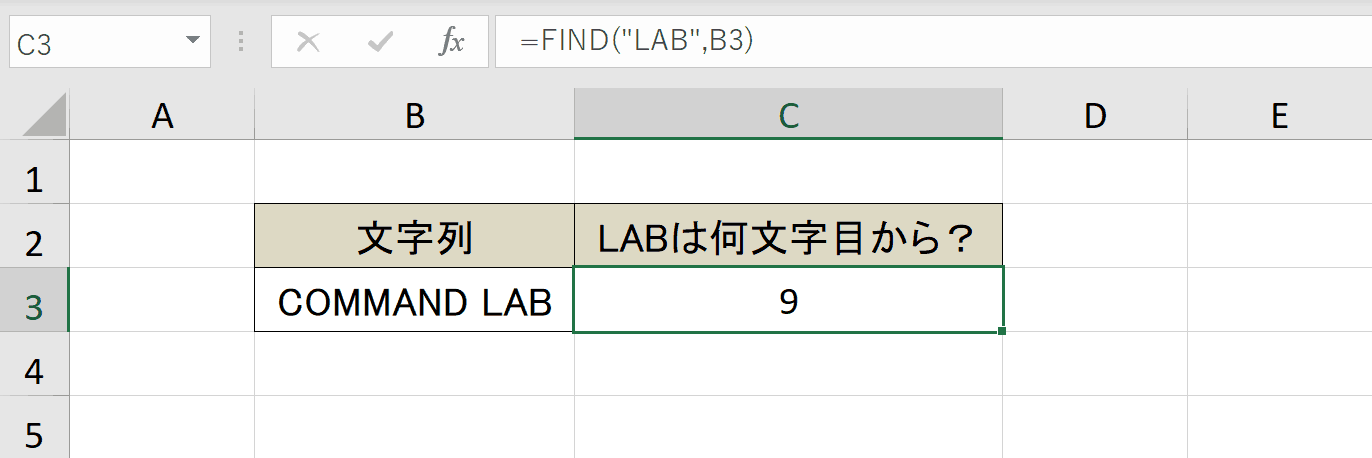1372x458 pixels.
Task: Select the column B header
Action: (415, 117)
